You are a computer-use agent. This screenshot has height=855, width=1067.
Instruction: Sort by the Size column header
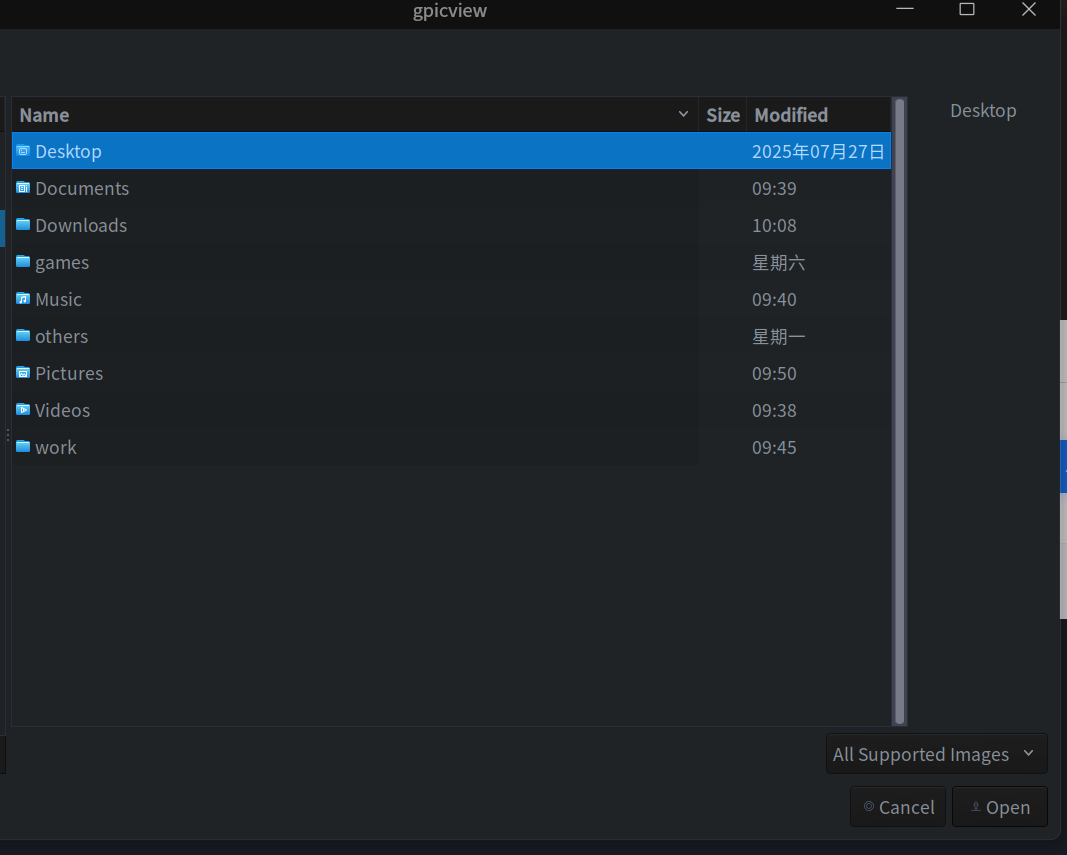click(x=723, y=115)
